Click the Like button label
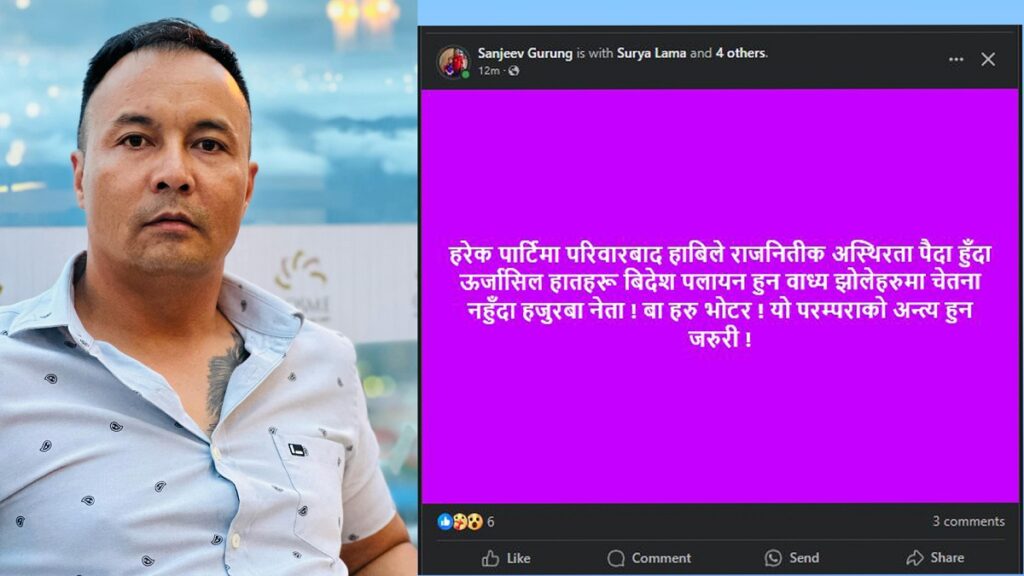Screen dimensions: 1024x576 pyautogui.click(x=519, y=558)
